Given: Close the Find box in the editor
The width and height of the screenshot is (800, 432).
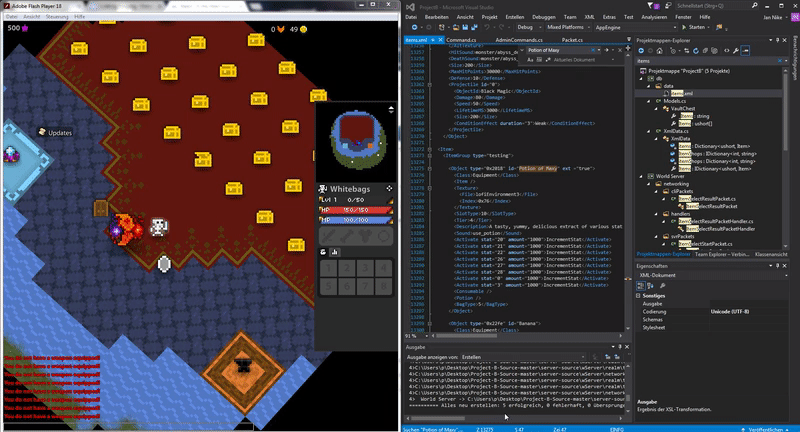Looking at the screenshot, I should click(620, 50).
